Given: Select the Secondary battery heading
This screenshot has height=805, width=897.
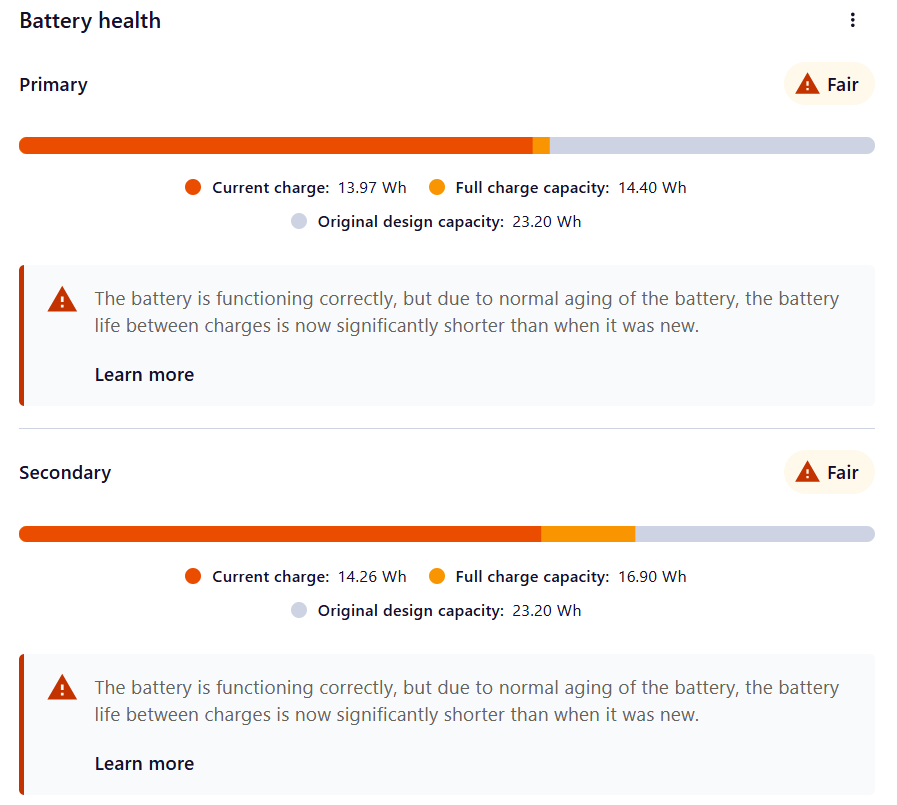Looking at the screenshot, I should click(x=65, y=473).
